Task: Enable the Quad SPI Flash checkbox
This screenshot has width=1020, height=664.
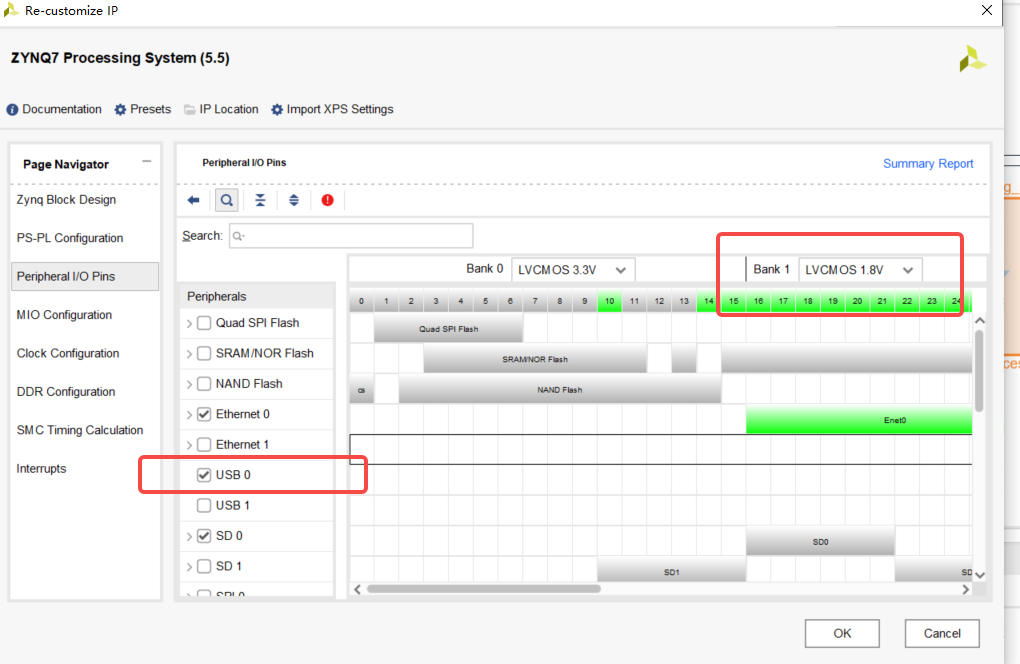Action: click(x=204, y=323)
